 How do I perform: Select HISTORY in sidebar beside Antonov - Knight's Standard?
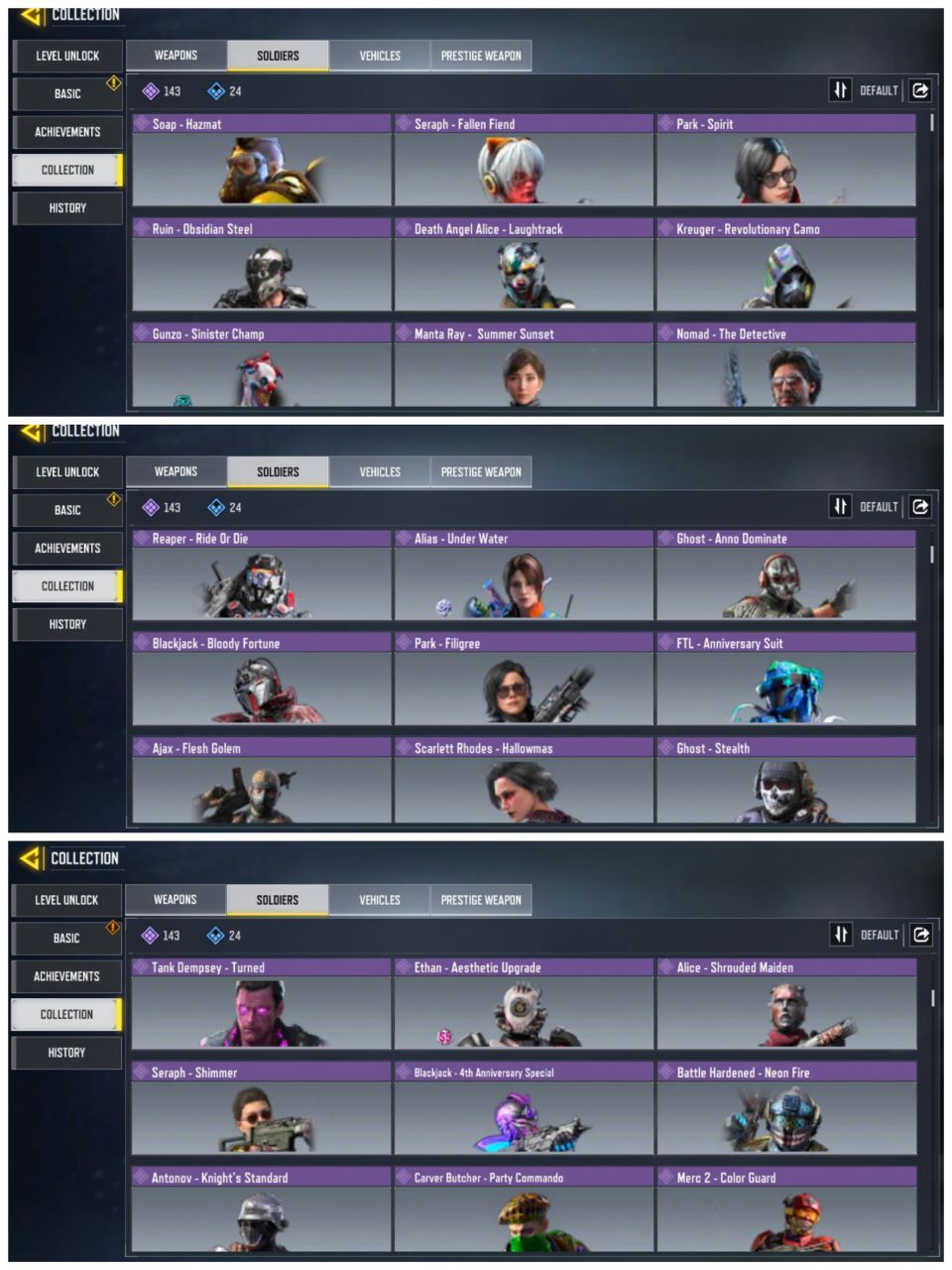(x=66, y=1053)
